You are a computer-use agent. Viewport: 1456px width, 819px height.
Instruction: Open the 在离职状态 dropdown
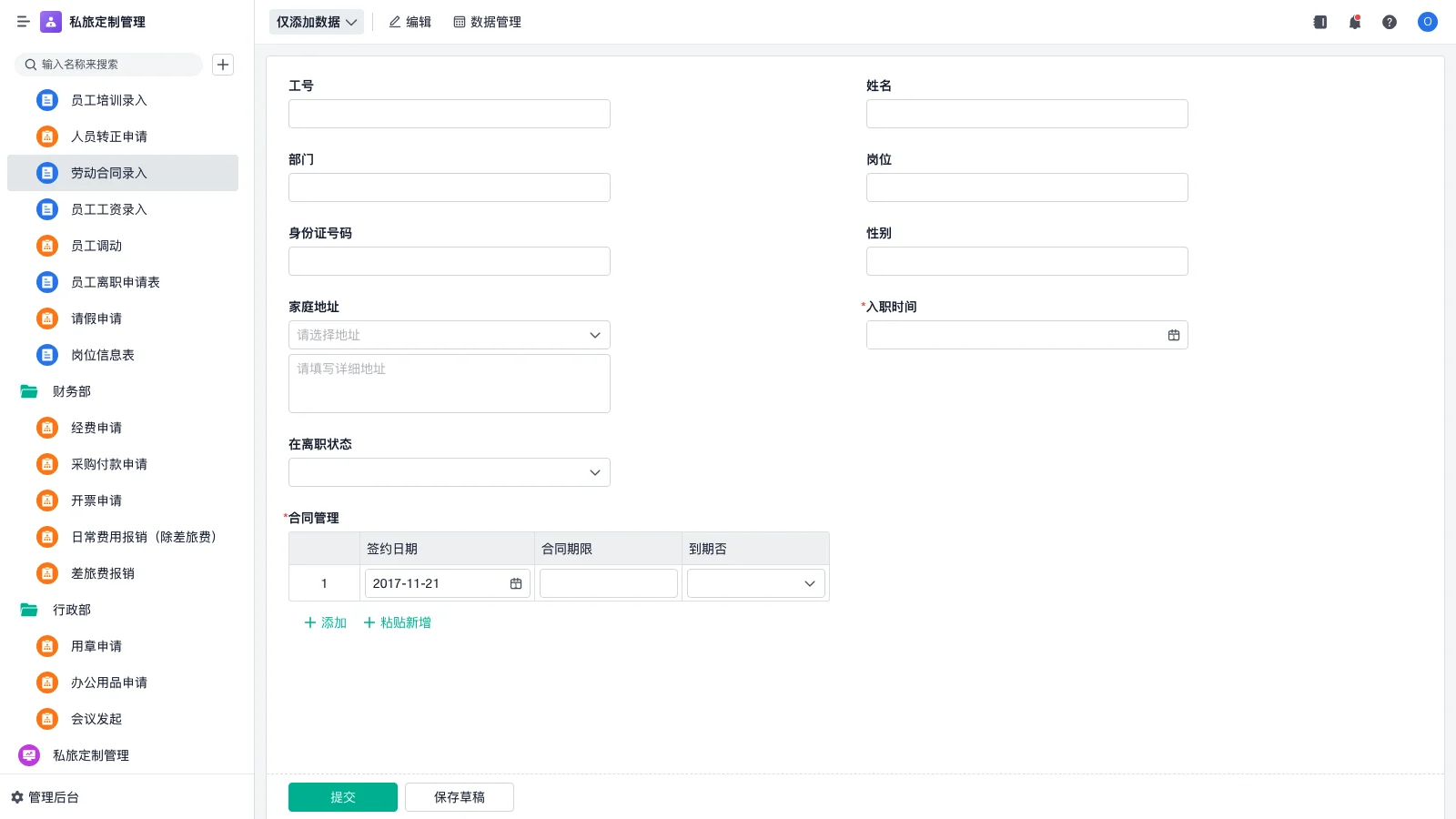(449, 472)
